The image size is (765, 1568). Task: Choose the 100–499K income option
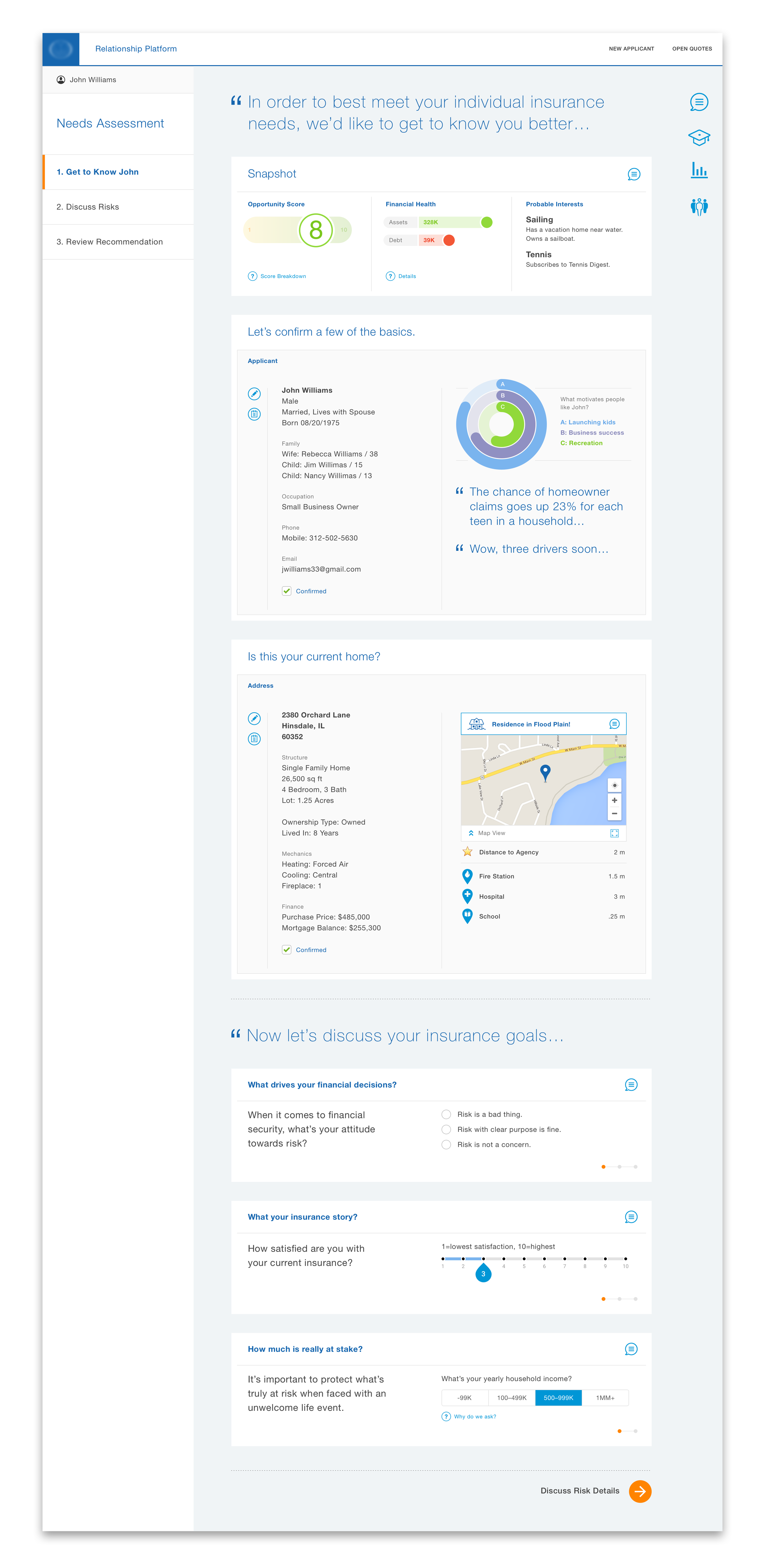click(512, 1398)
